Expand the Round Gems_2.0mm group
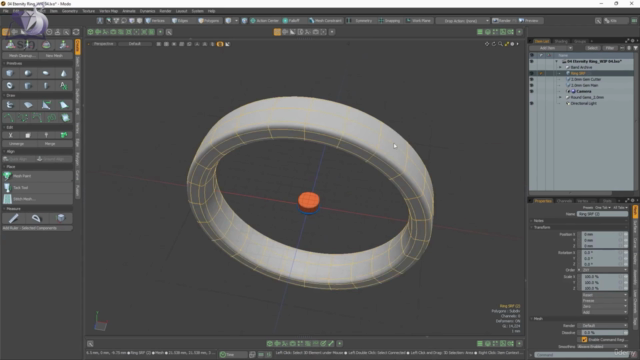Screen dimensions: 640x360 pyautogui.click(x=560, y=98)
